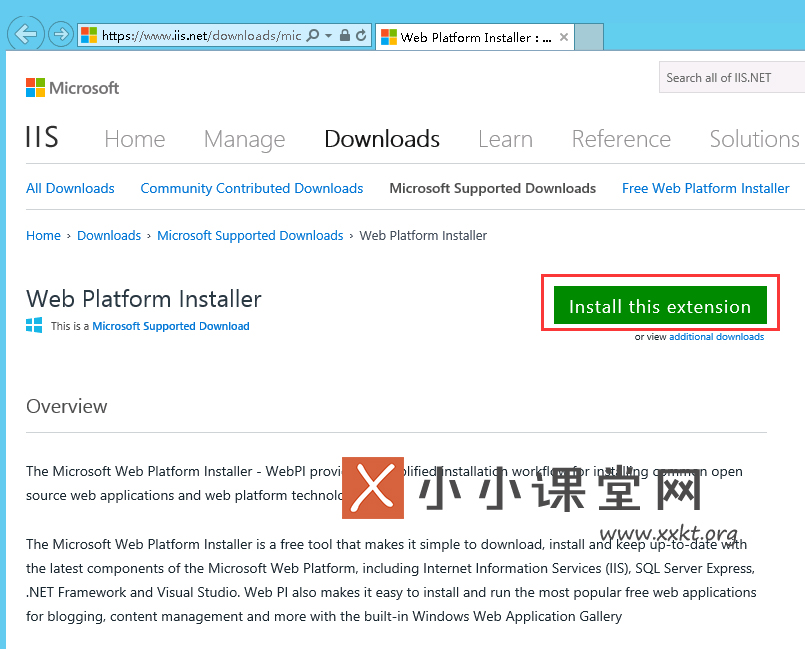Click the security lock icon in address bar
The height and width of the screenshot is (649, 805).
tap(345, 35)
